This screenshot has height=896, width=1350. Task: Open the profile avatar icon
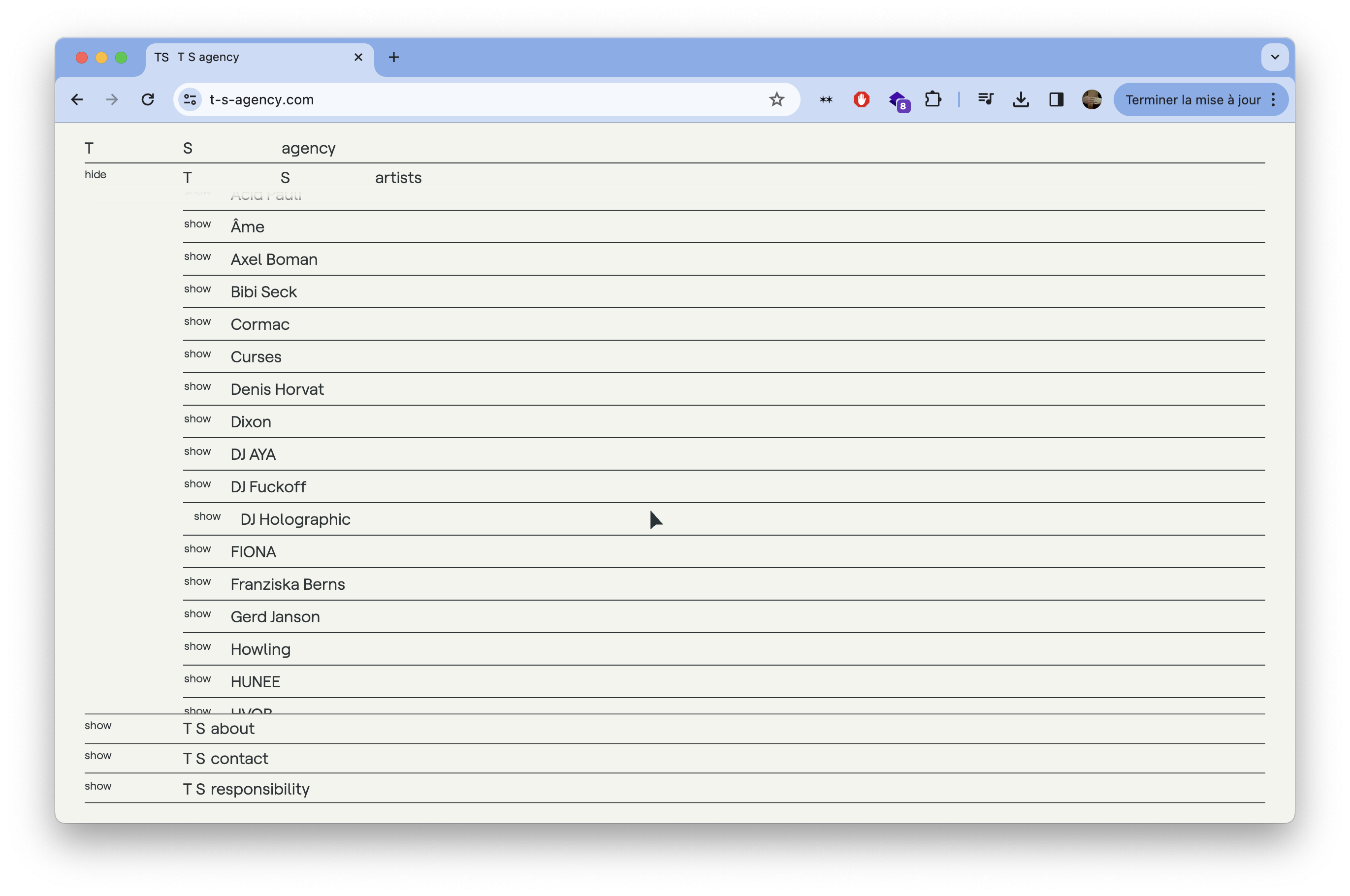[1091, 99]
